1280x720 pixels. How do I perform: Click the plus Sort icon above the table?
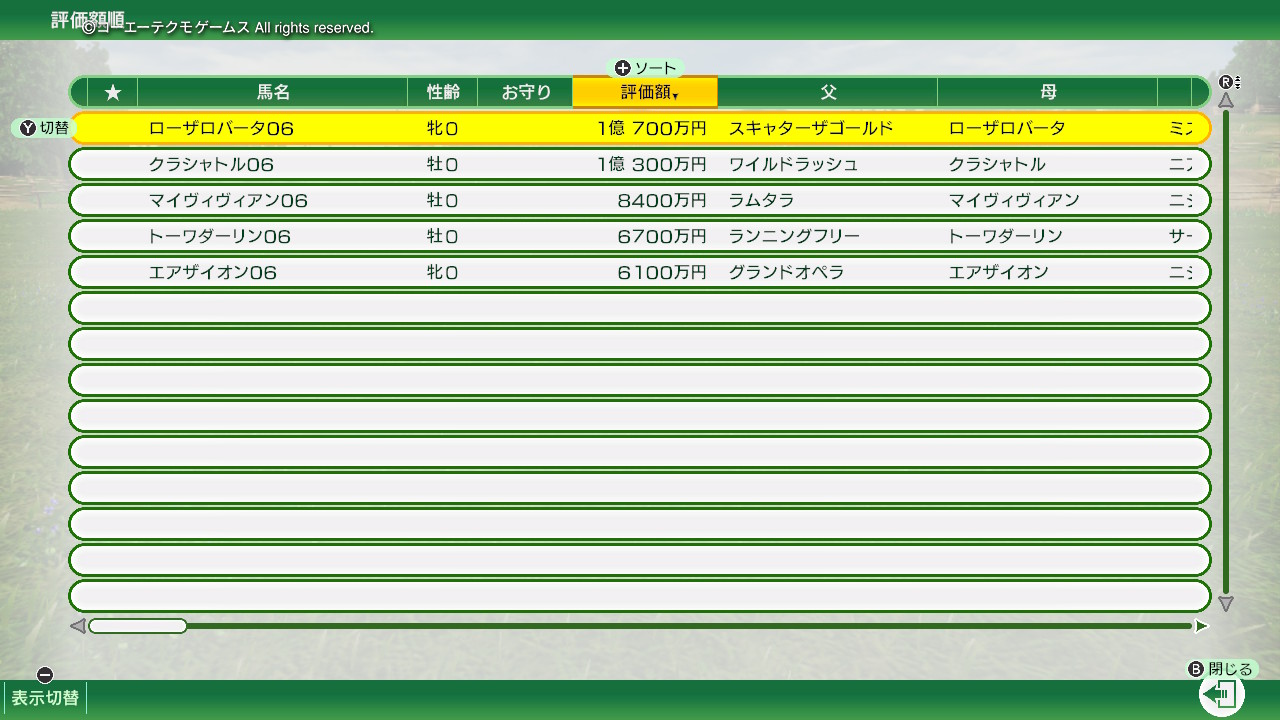(623, 68)
